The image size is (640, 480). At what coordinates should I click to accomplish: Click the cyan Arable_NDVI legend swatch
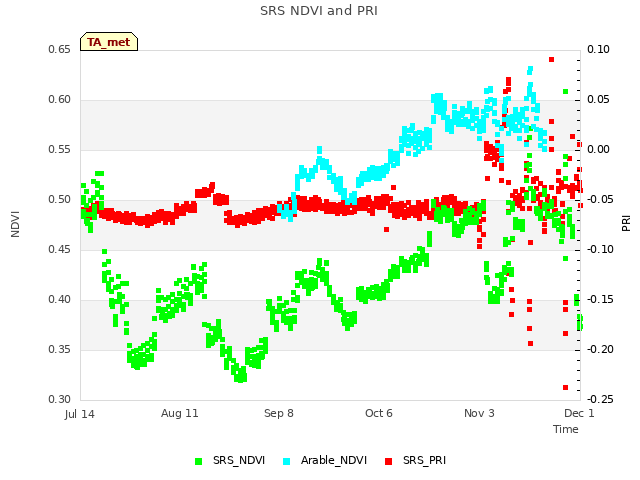[287, 461]
